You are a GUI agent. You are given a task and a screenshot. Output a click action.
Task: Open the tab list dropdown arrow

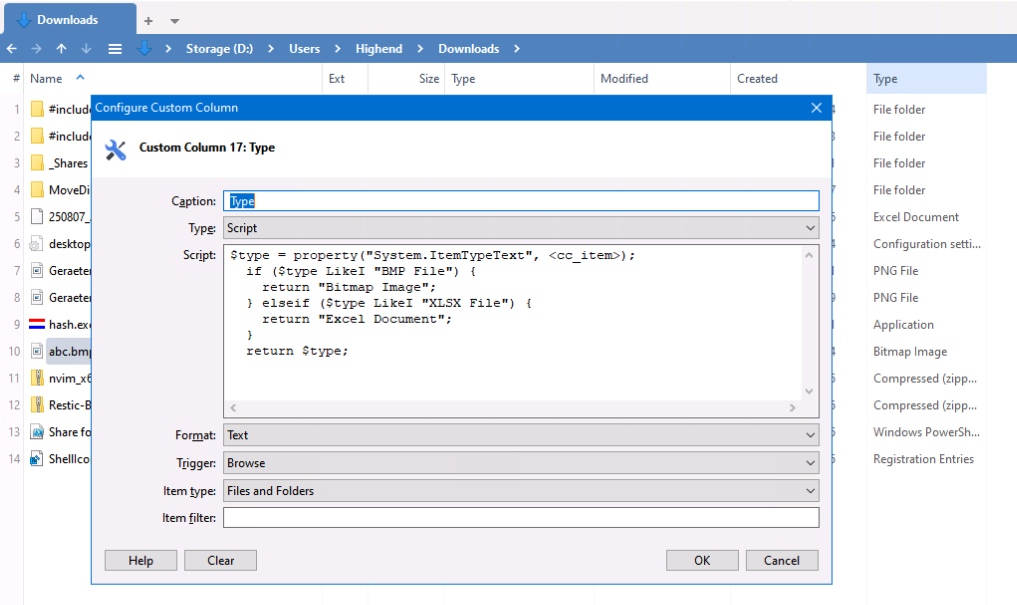pos(175,20)
